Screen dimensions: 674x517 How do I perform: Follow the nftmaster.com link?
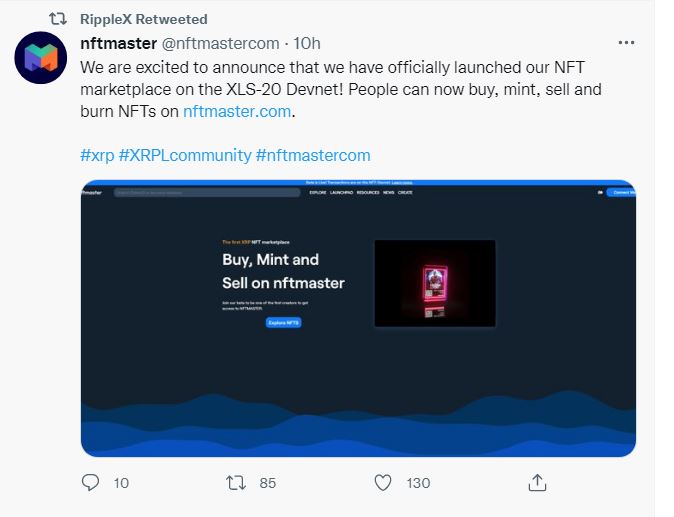237,111
